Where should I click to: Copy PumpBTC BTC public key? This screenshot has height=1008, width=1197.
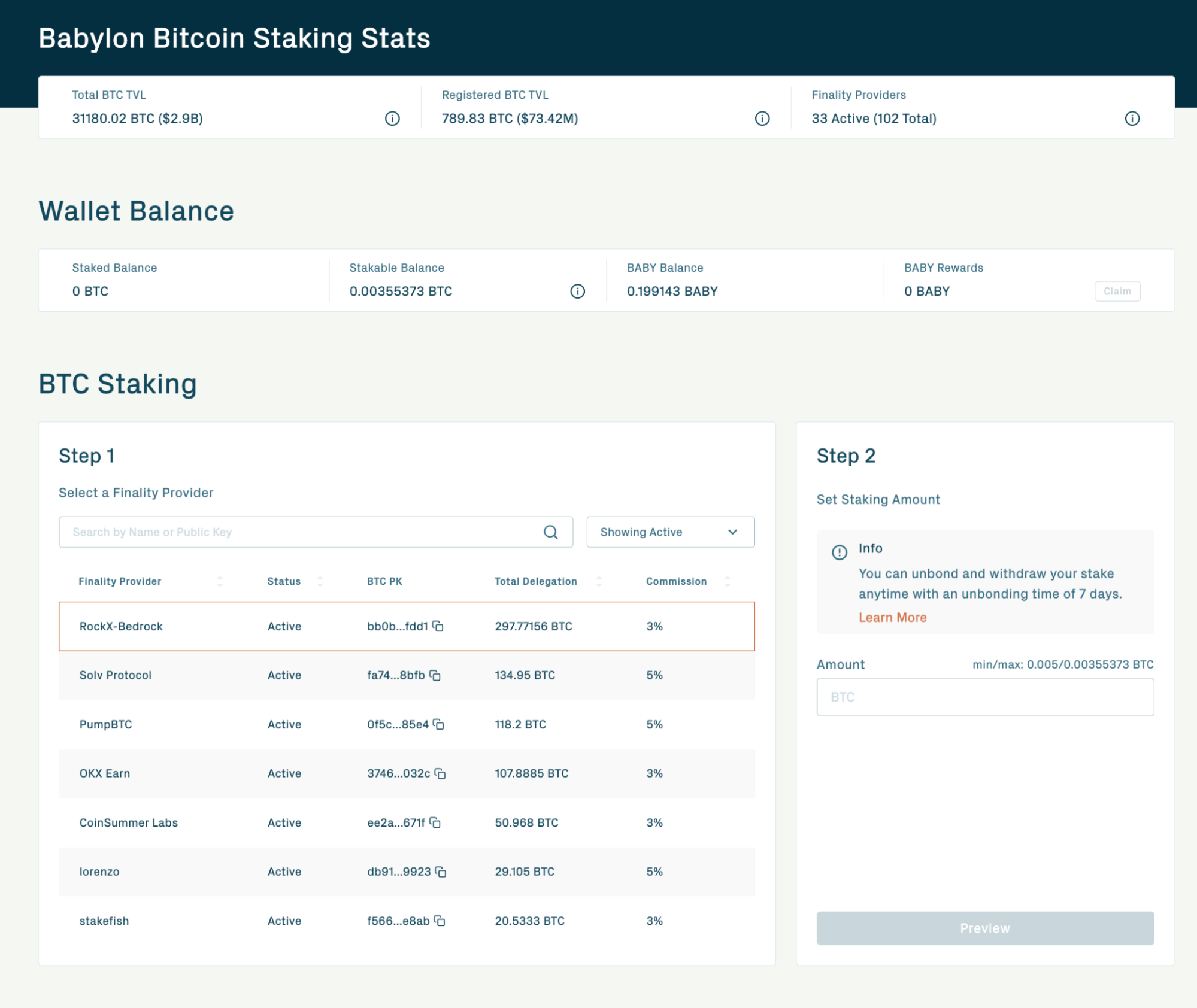(438, 724)
